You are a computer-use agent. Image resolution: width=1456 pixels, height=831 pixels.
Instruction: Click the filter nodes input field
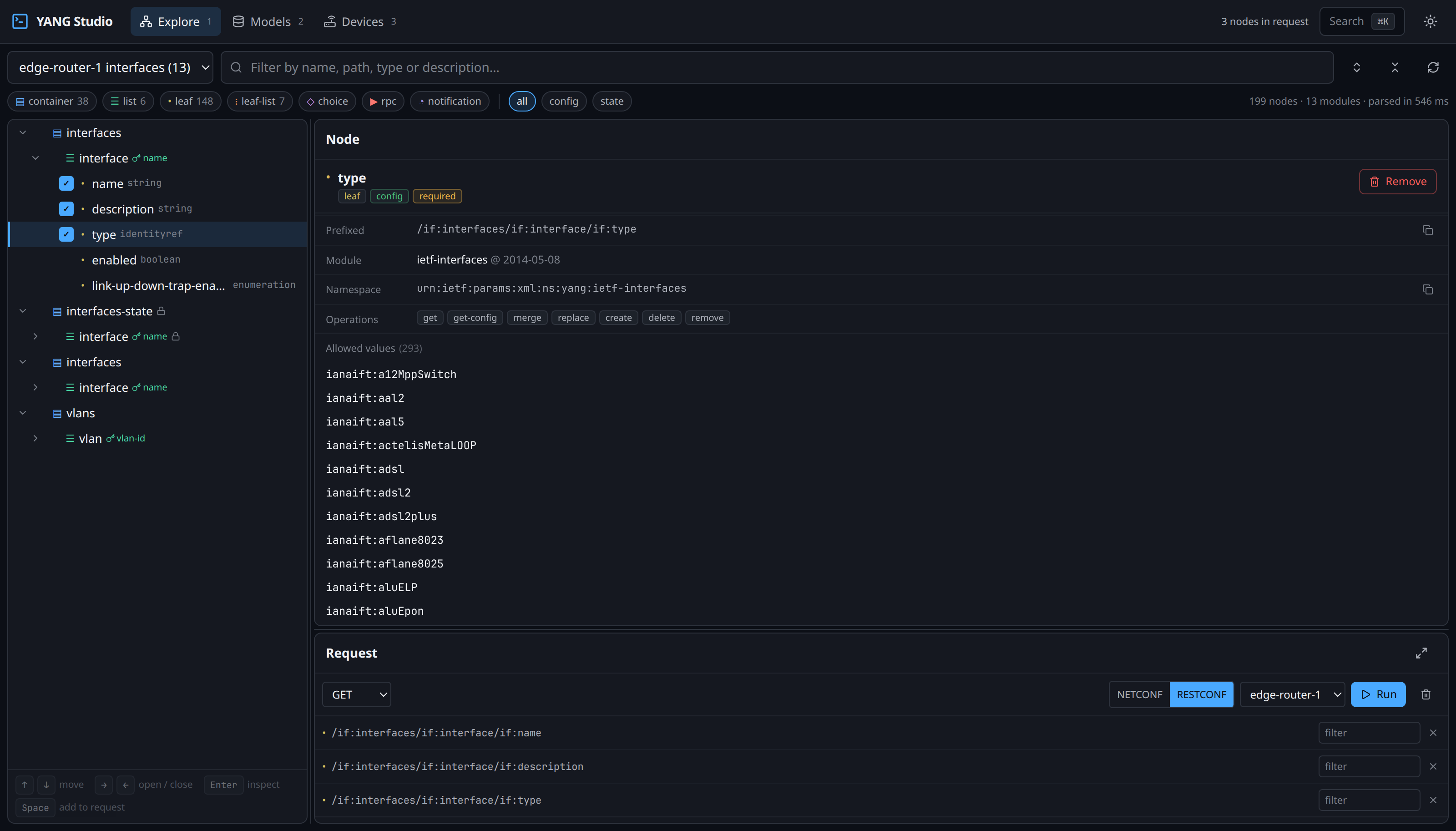click(x=777, y=67)
